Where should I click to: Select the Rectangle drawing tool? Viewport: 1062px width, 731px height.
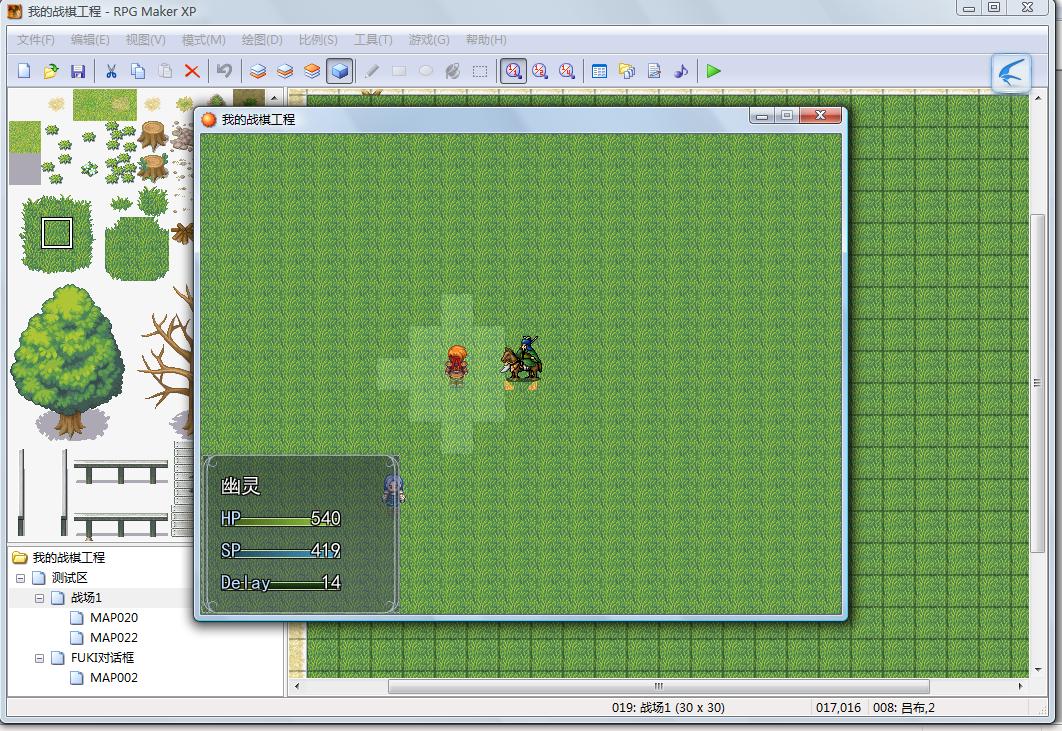399,71
